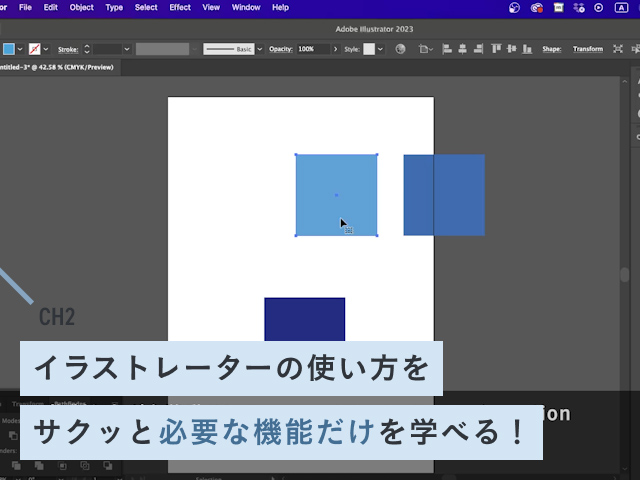Click the stroke weight stepper arrows
Screen dimensions: 640x480
coord(87,49)
